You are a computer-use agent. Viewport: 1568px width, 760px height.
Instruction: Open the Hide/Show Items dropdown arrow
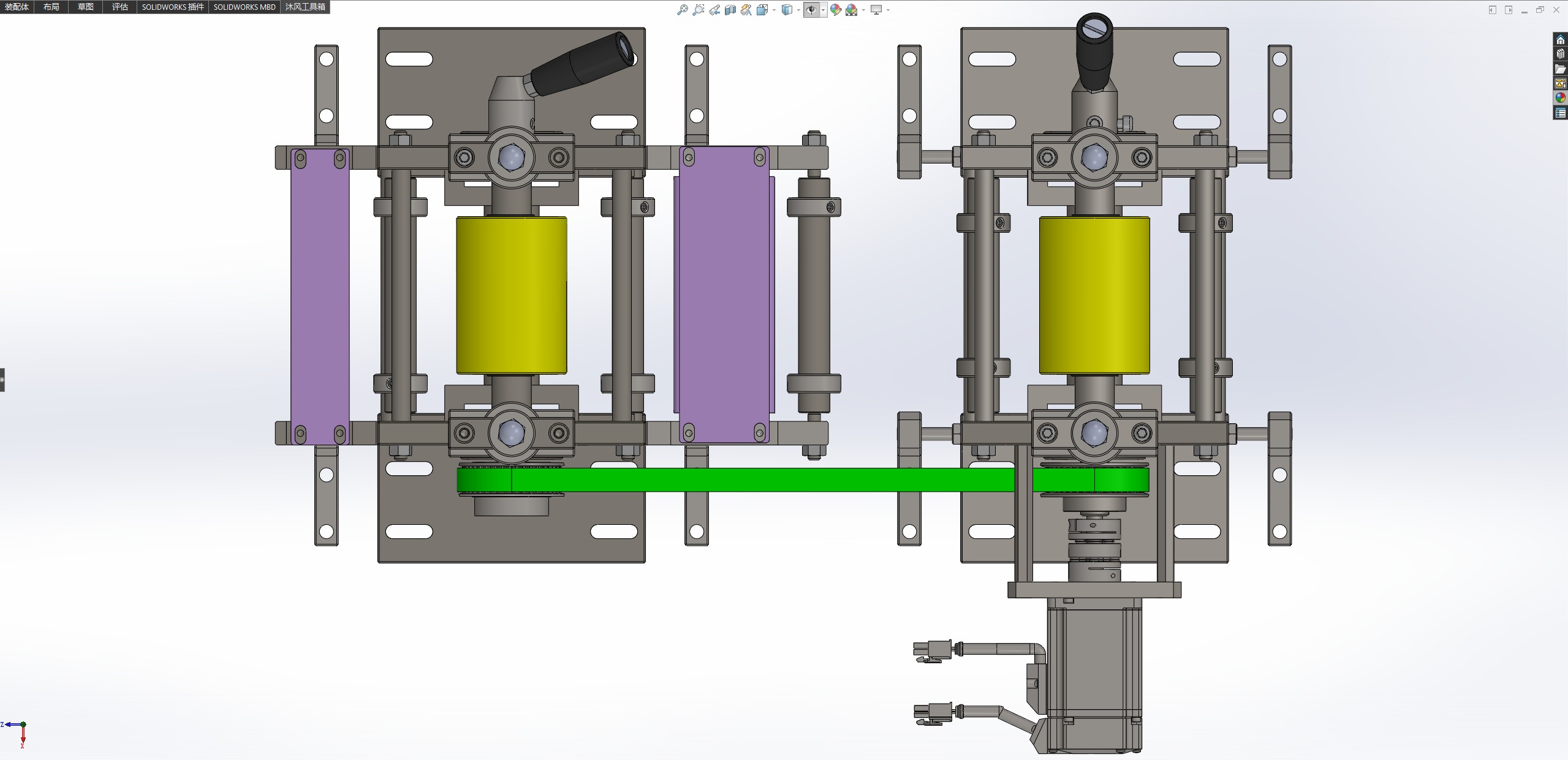[x=823, y=10]
